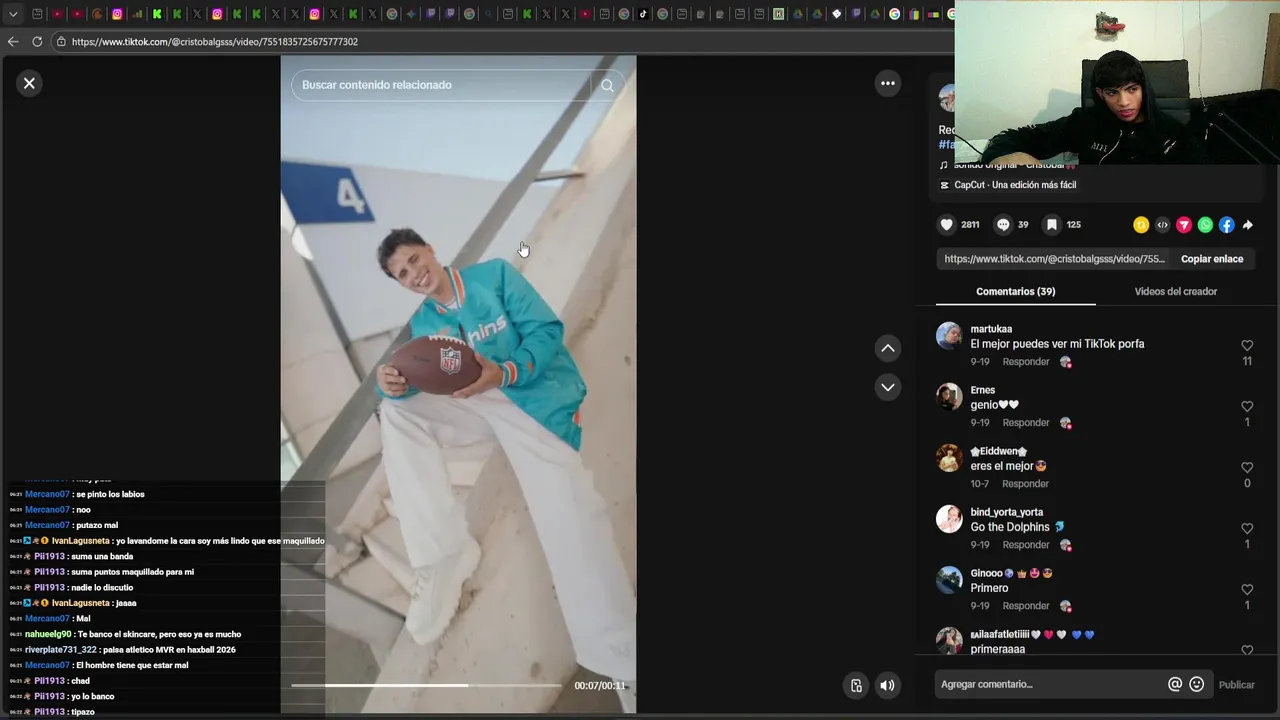Like Ginooo's 'Primero' comment
Viewport: 1280px width, 720px height.
point(1247,590)
